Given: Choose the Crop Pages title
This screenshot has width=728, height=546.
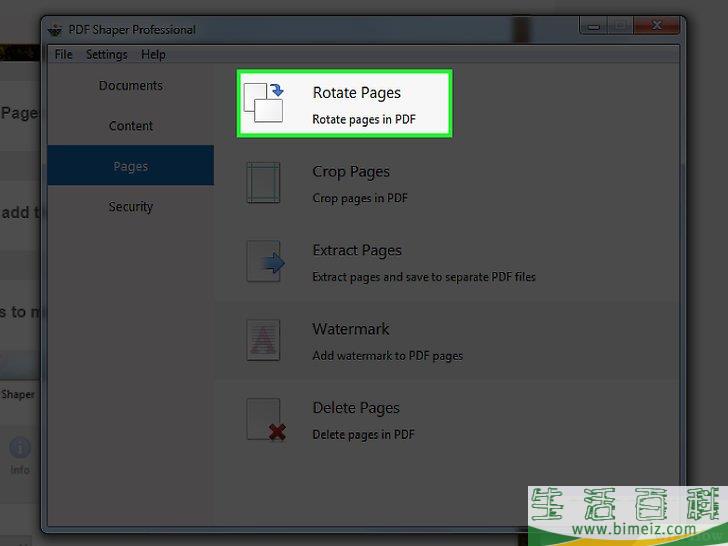Looking at the screenshot, I should click(x=351, y=172).
